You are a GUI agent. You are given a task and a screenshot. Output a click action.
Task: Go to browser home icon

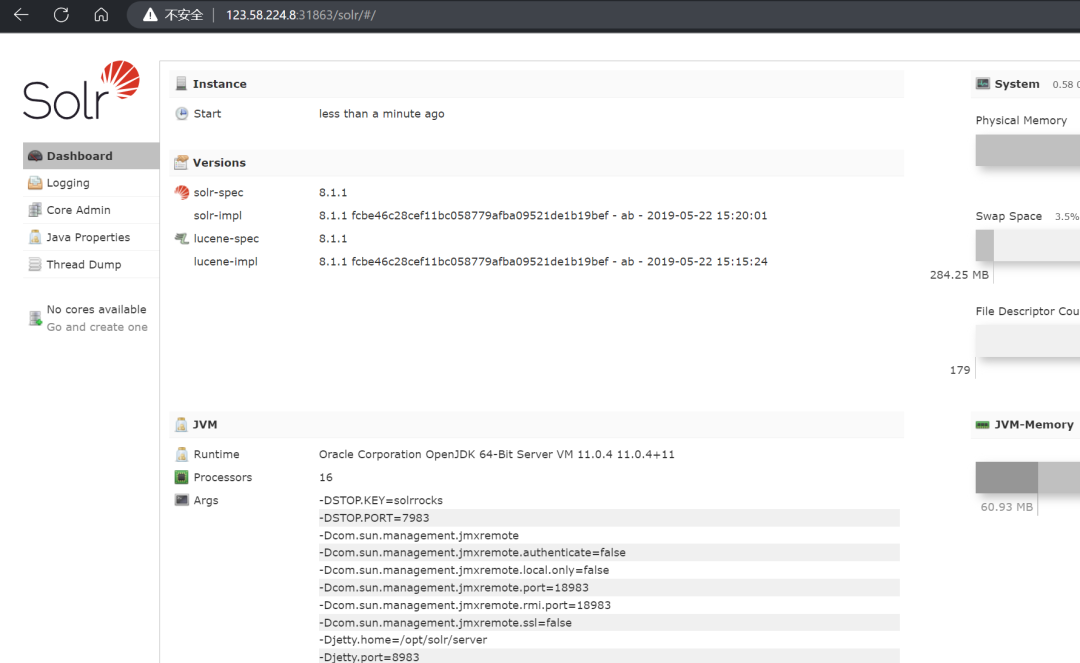(101, 14)
